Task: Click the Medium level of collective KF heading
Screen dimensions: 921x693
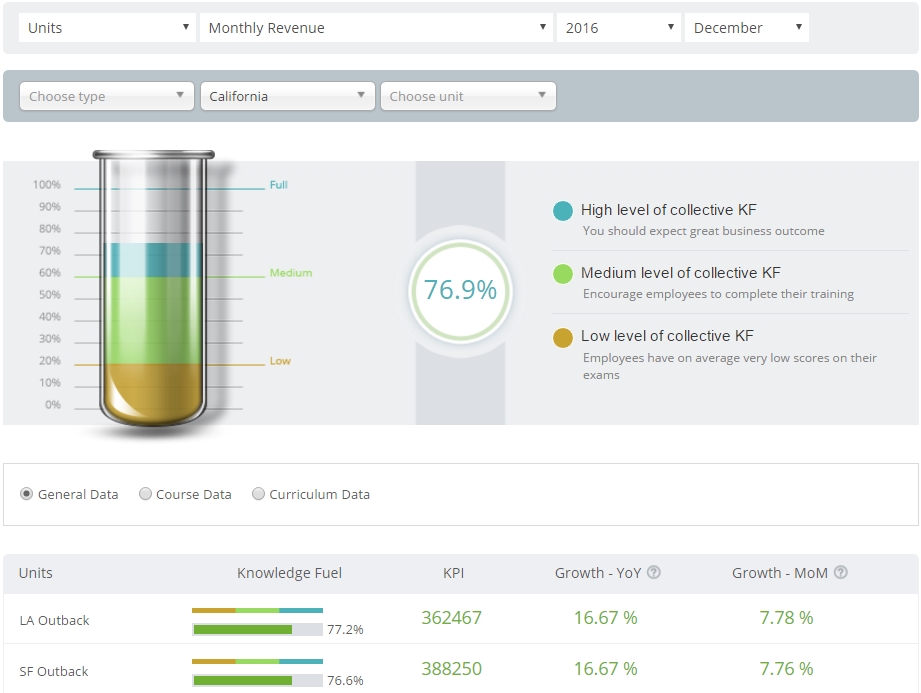Action: [681, 273]
